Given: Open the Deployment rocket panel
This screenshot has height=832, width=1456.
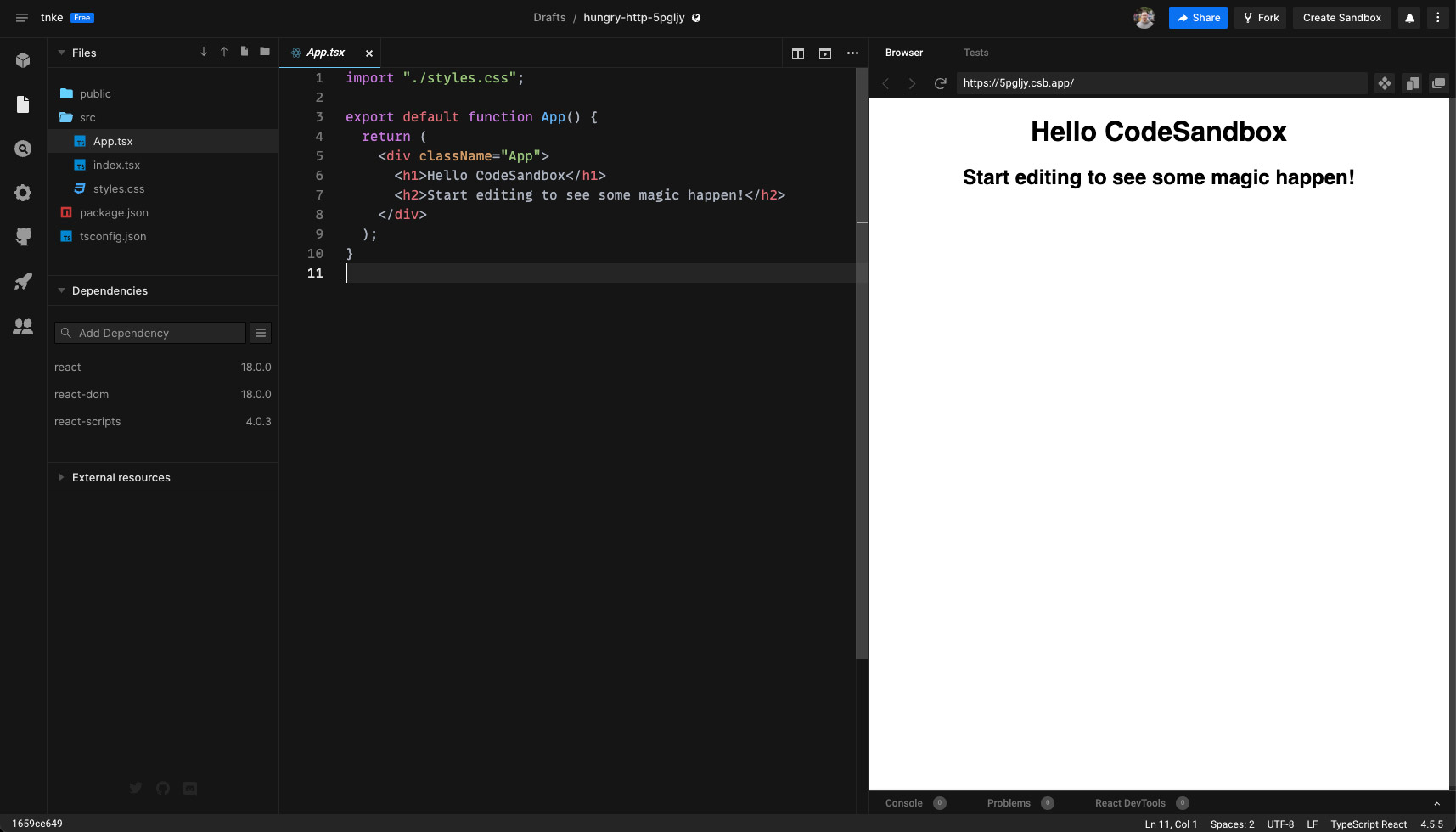Looking at the screenshot, I should 22,281.
